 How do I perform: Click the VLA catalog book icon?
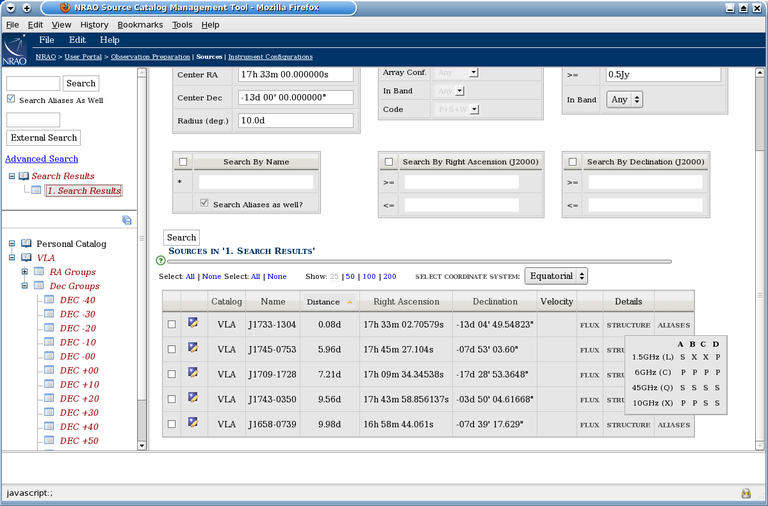(x=26, y=258)
